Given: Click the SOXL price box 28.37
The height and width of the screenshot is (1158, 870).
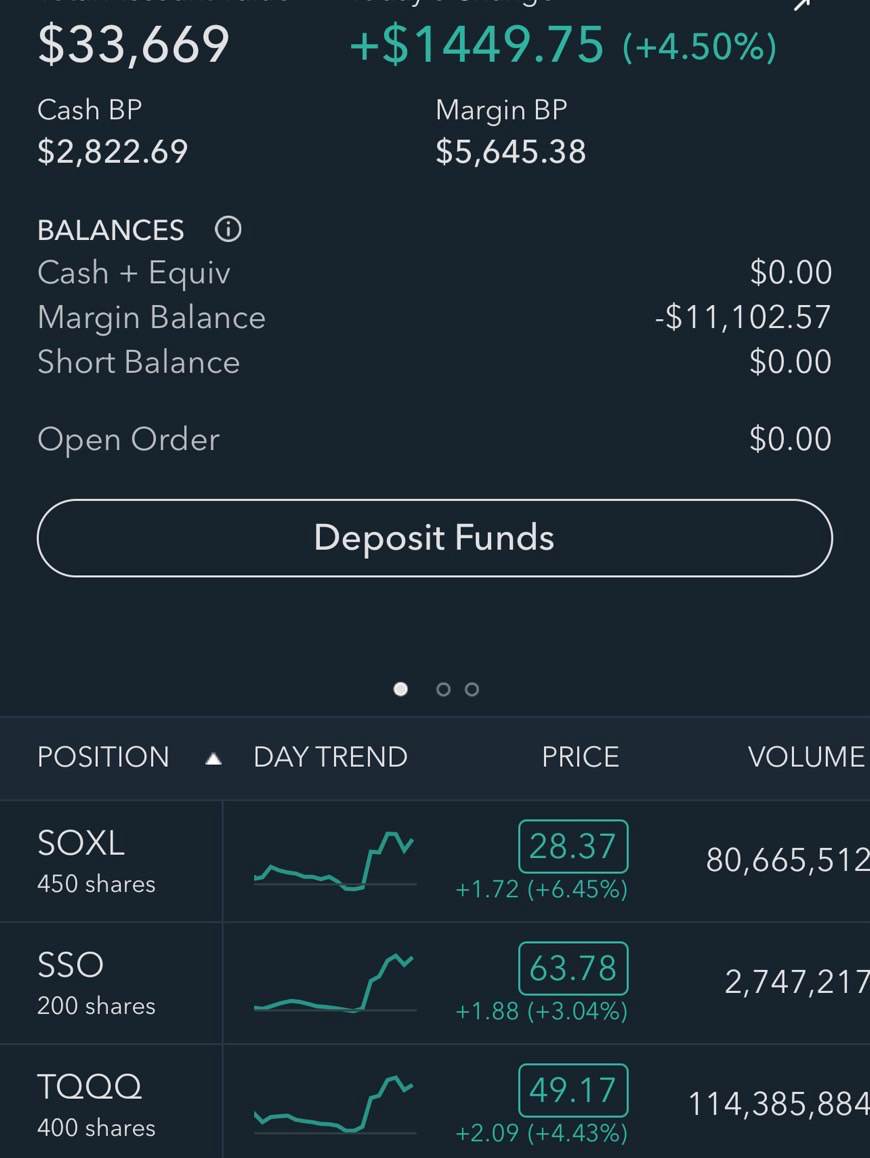Looking at the screenshot, I should click(573, 847).
